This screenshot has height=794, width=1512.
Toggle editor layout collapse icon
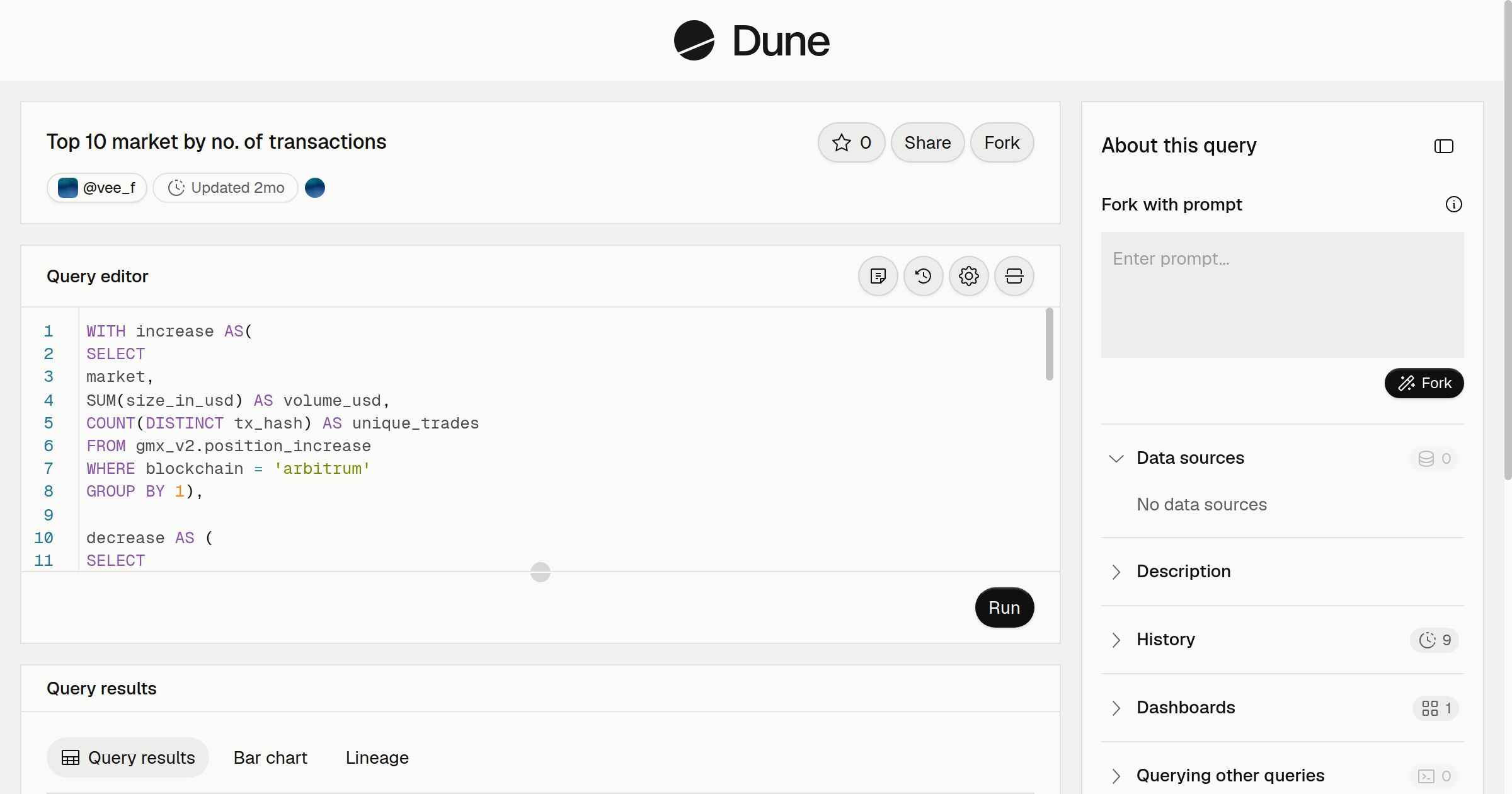1014,276
